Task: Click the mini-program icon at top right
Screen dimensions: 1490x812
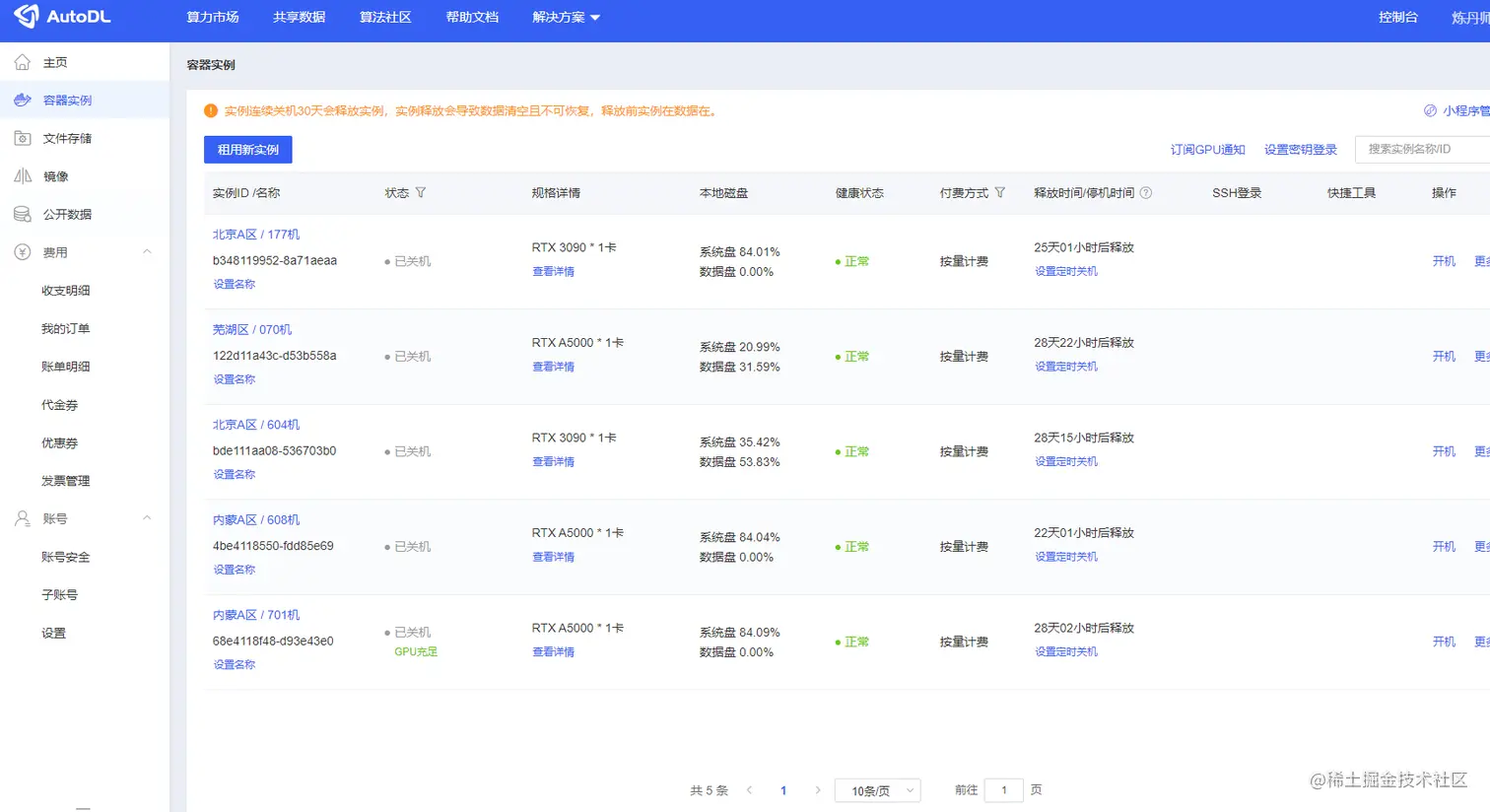Action: click(1431, 110)
